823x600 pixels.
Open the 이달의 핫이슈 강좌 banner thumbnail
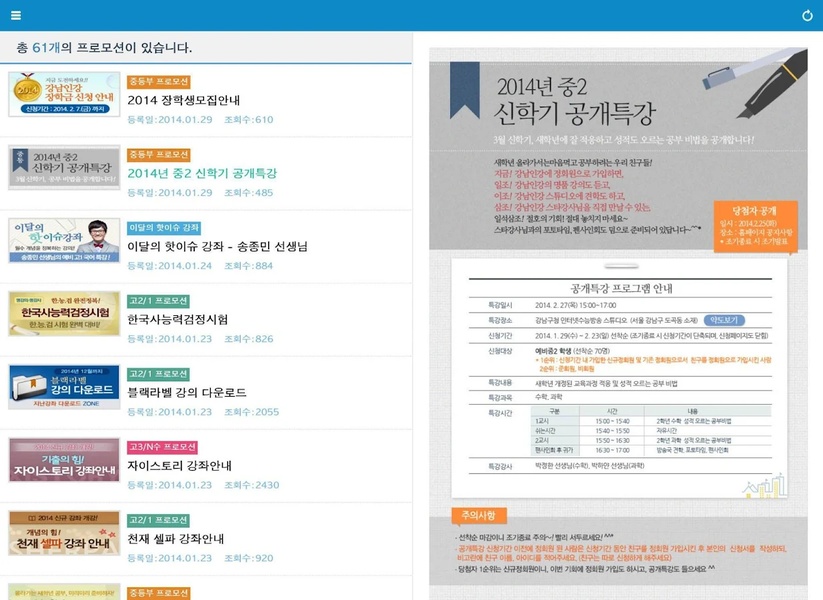point(64,240)
